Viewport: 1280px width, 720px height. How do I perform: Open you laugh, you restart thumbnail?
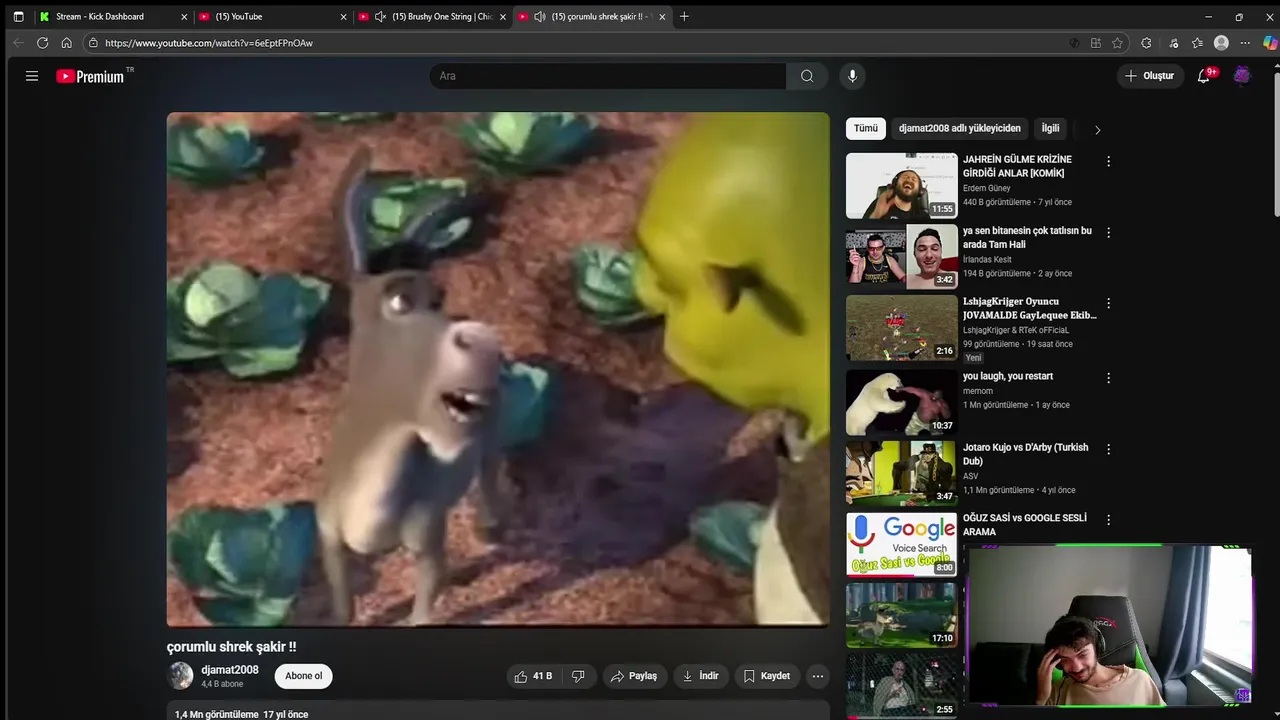902,402
